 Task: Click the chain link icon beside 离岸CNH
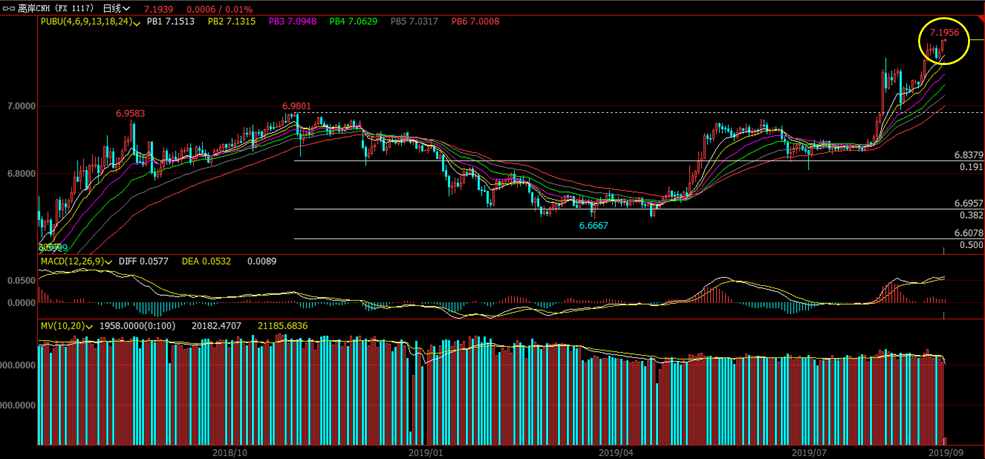(x=10, y=7)
